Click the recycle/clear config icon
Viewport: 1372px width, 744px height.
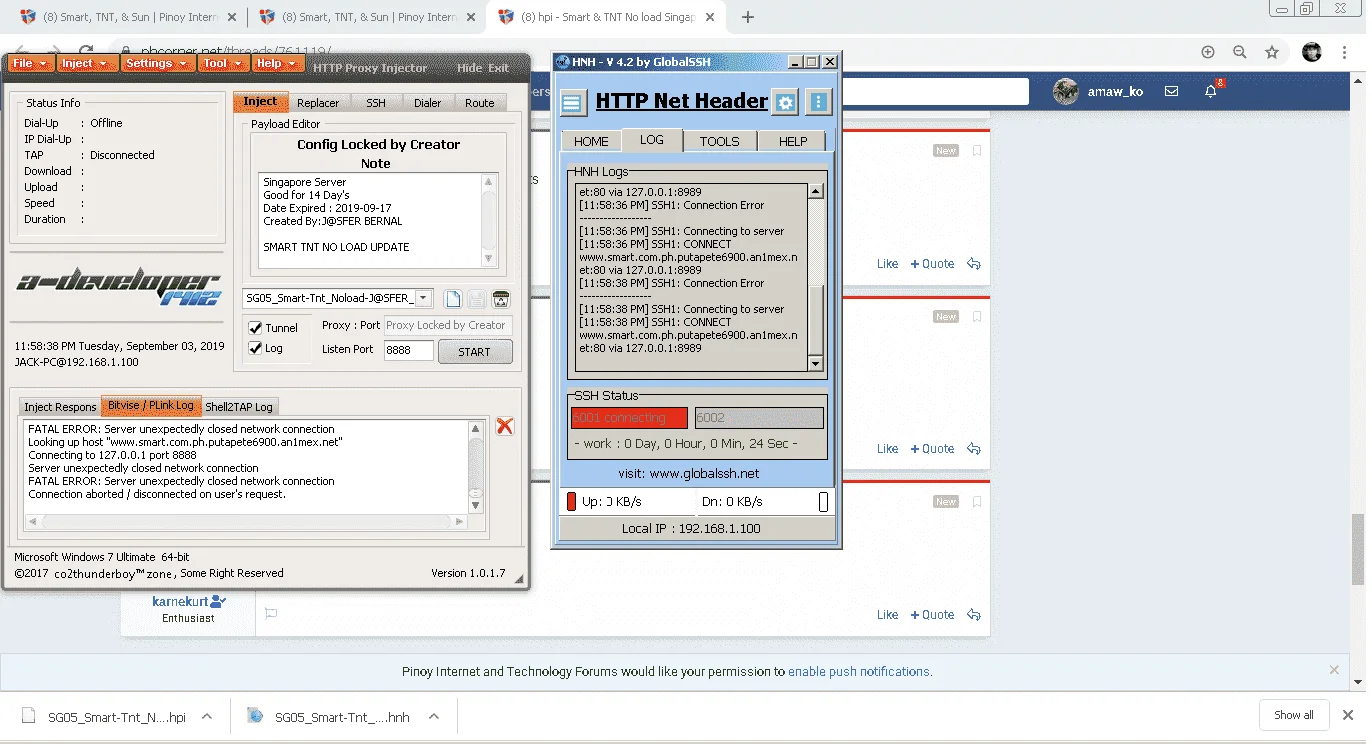point(501,298)
